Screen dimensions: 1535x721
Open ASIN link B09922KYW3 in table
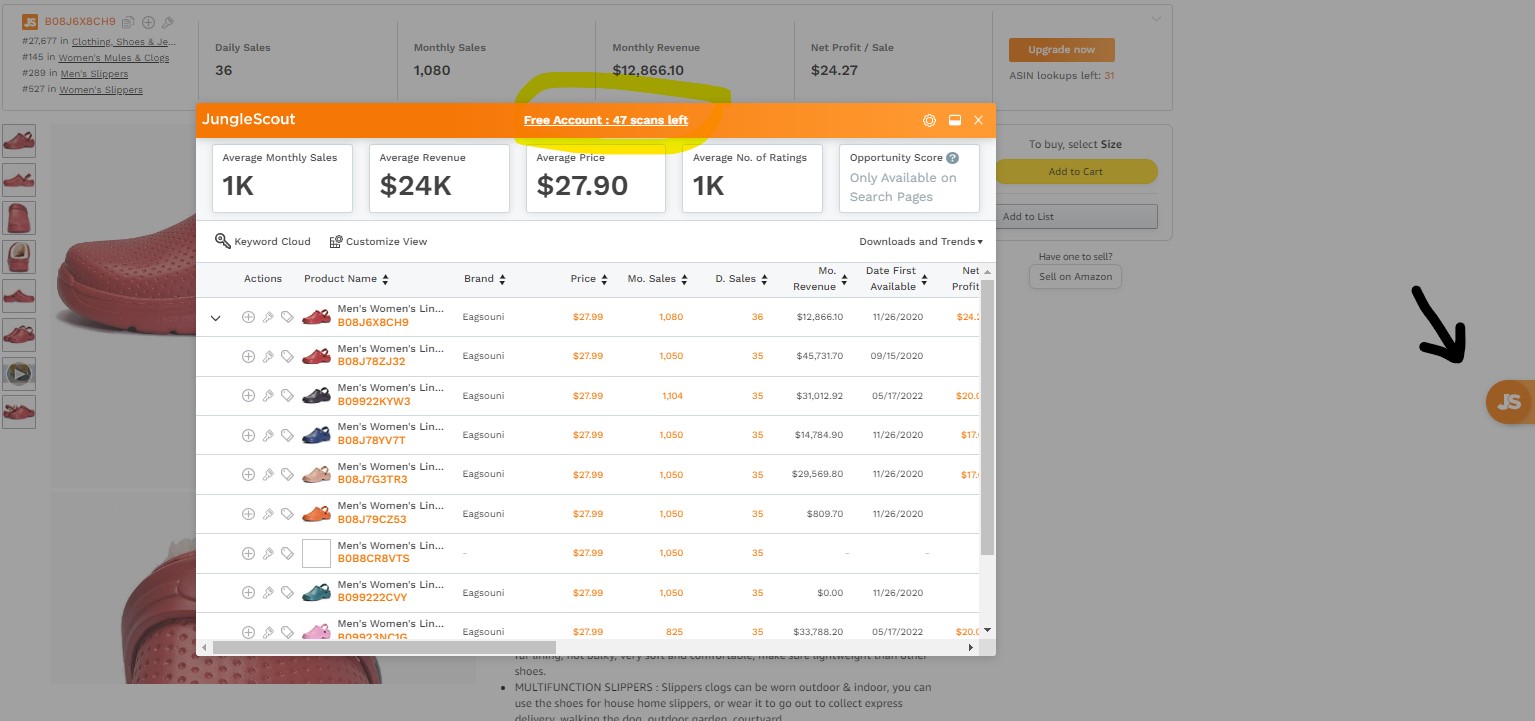(374, 402)
